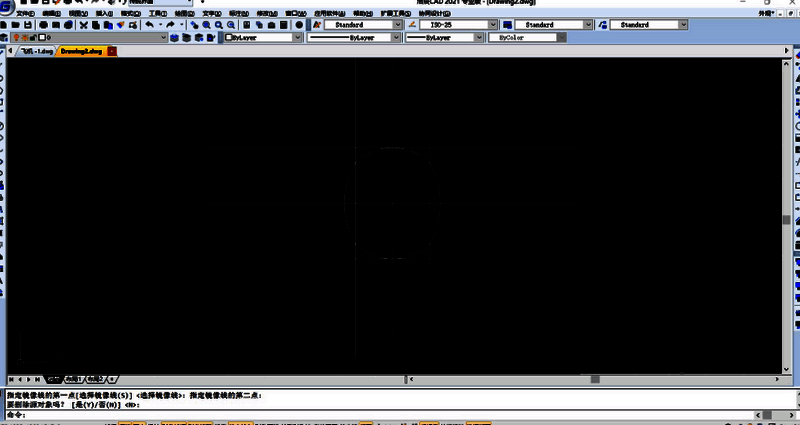
Task: Toggle the freeze sun icon for layer 0
Action: click(x=24, y=37)
